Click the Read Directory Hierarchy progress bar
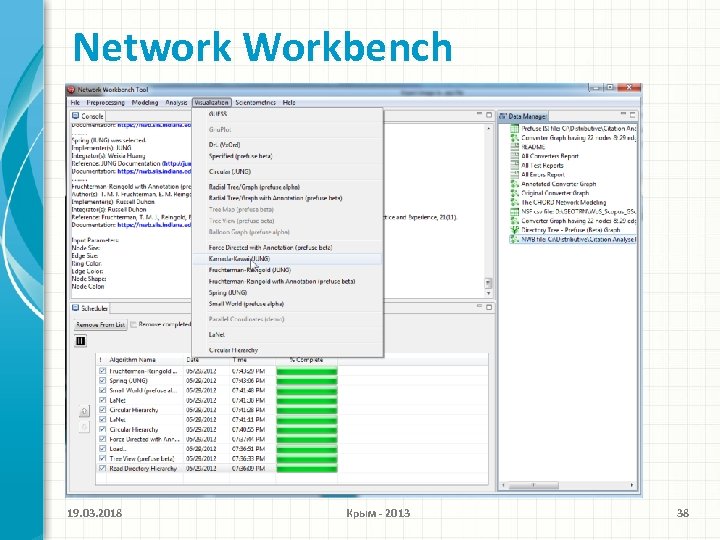This screenshot has width=720, height=540. click(x=307, y=468)
